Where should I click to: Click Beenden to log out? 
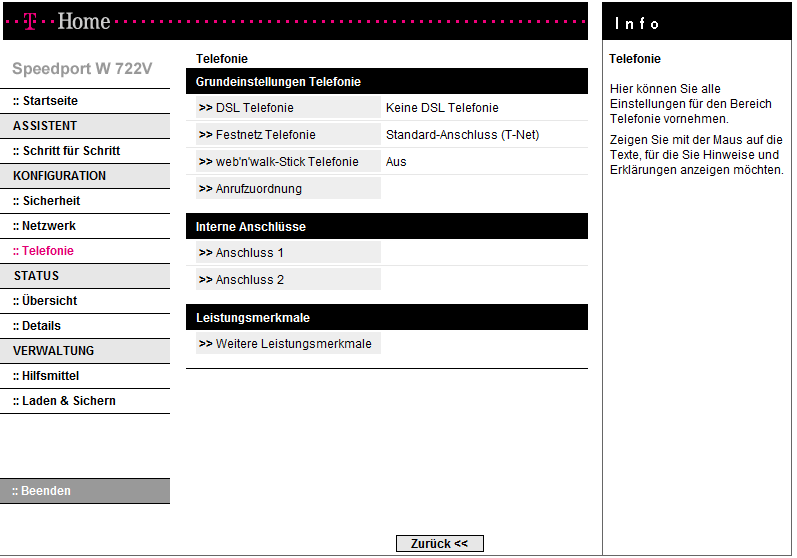coord(42,491)
